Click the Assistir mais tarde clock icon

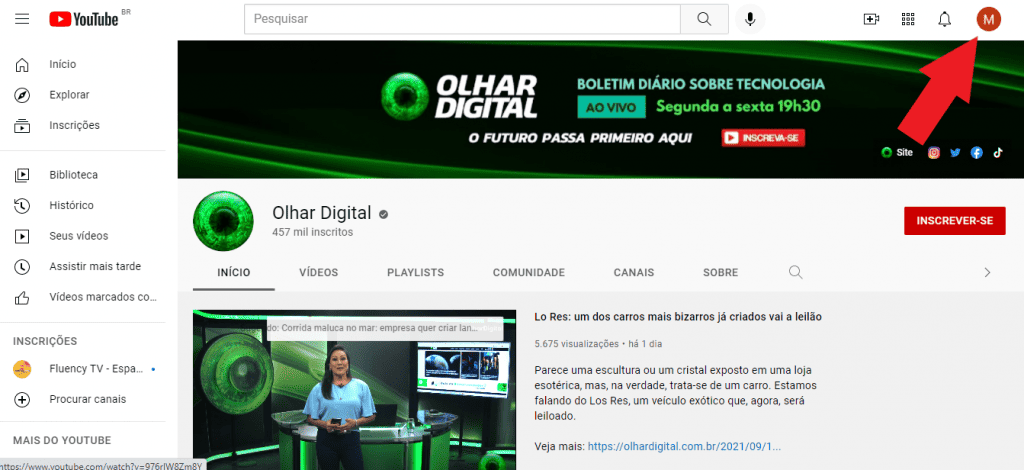pyautogui.click(x=22, y=266)
